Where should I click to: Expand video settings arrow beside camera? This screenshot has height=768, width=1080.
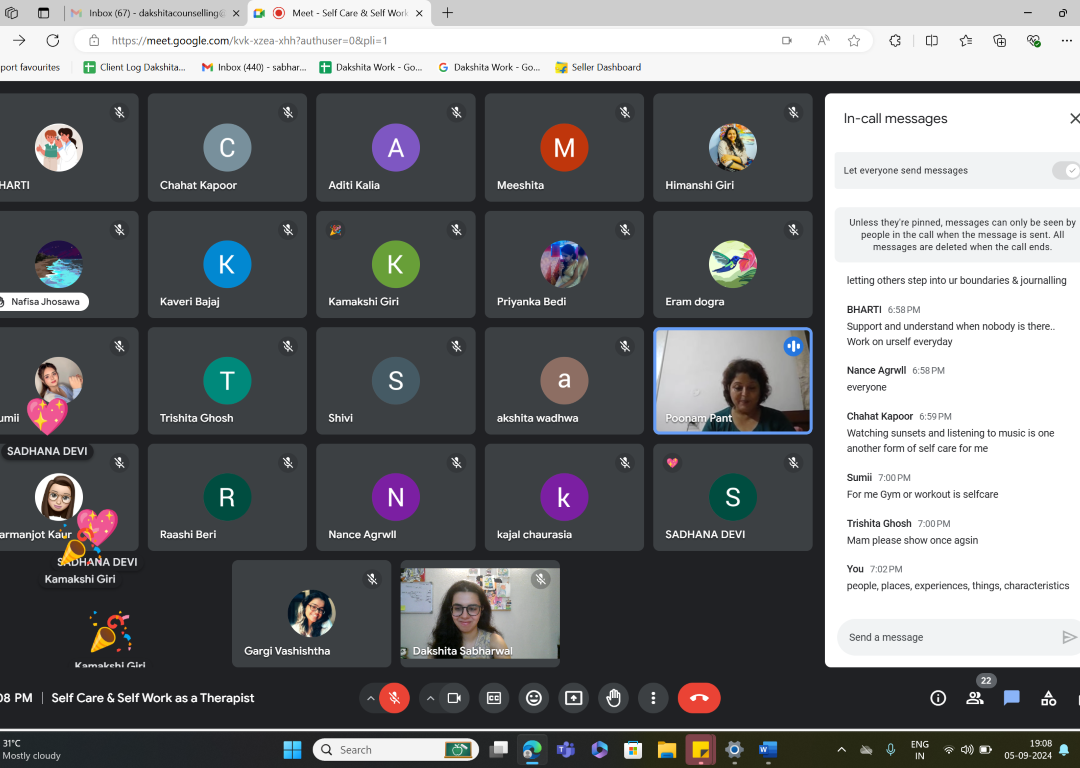[x=430, y=698]
